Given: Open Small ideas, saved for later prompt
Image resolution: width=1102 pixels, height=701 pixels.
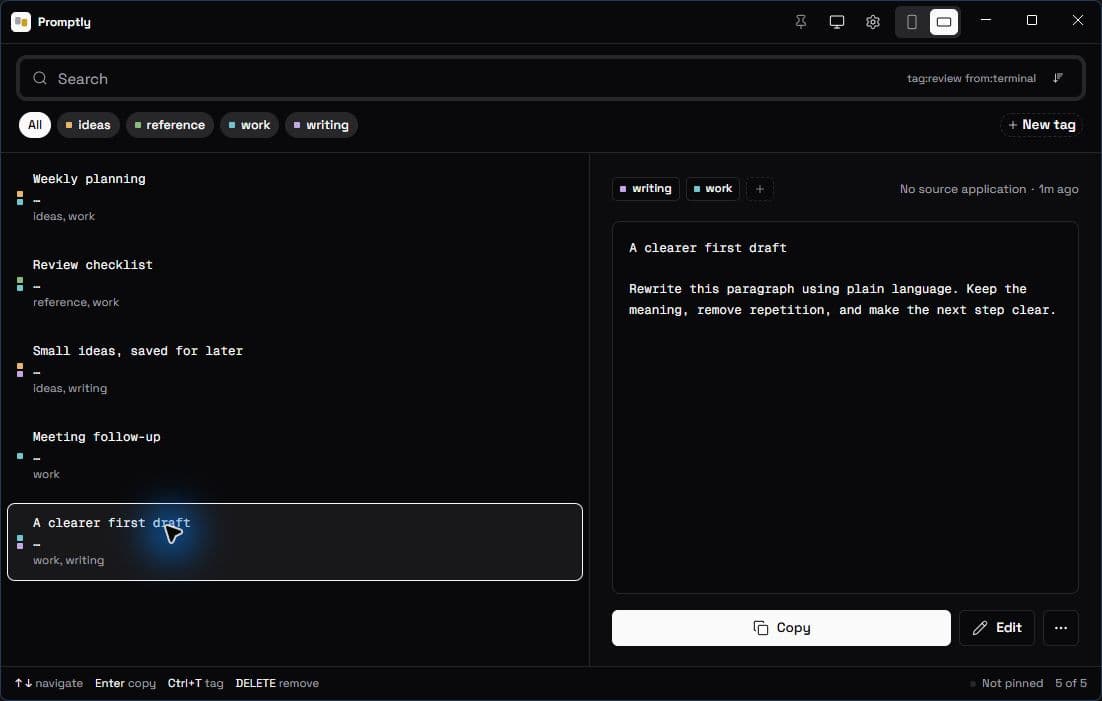Looking at the screenshot, I should [294, 369].
